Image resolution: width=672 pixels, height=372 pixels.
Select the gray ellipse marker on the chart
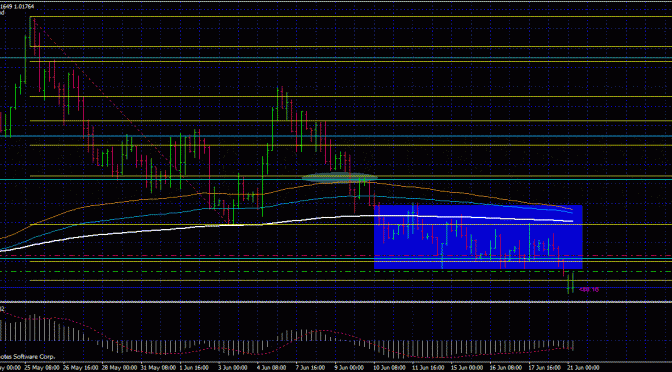[340, 177]
